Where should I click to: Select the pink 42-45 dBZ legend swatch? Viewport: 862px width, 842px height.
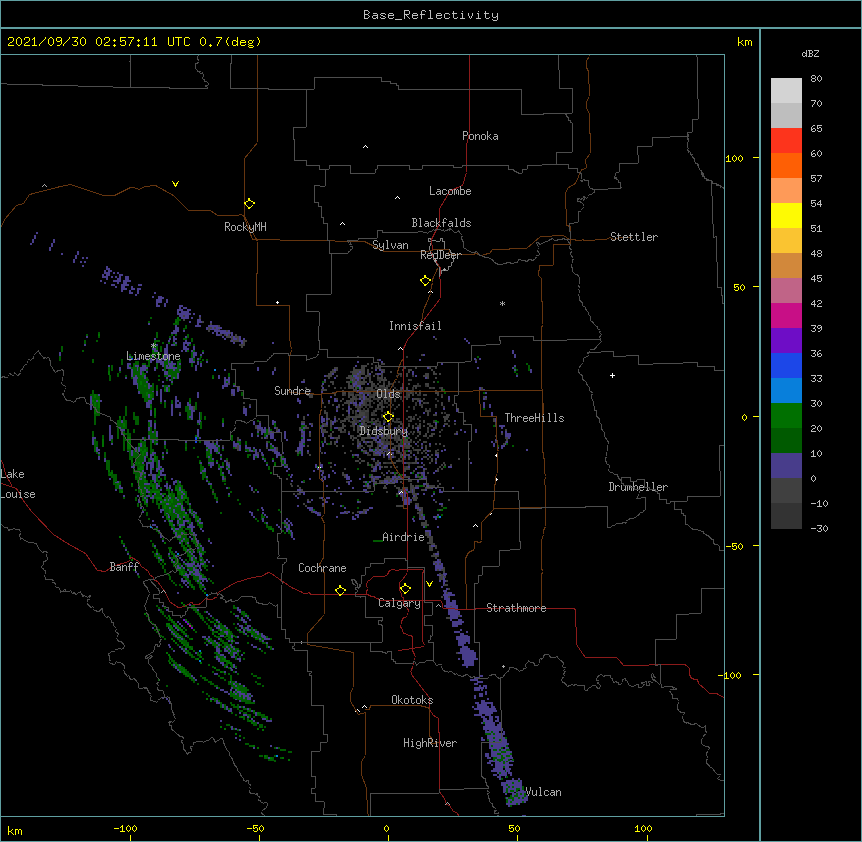click(x=786, y=291)
